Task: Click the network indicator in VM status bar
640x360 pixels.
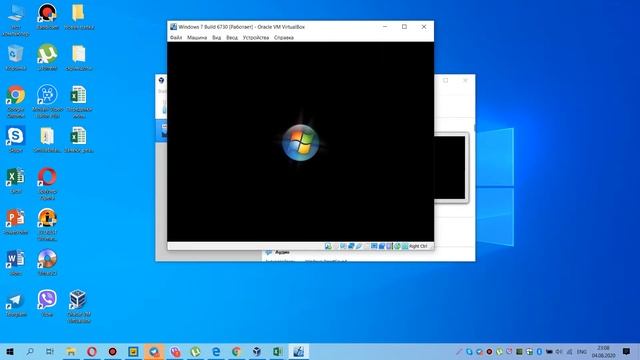Action: click(x=351, y=246)
